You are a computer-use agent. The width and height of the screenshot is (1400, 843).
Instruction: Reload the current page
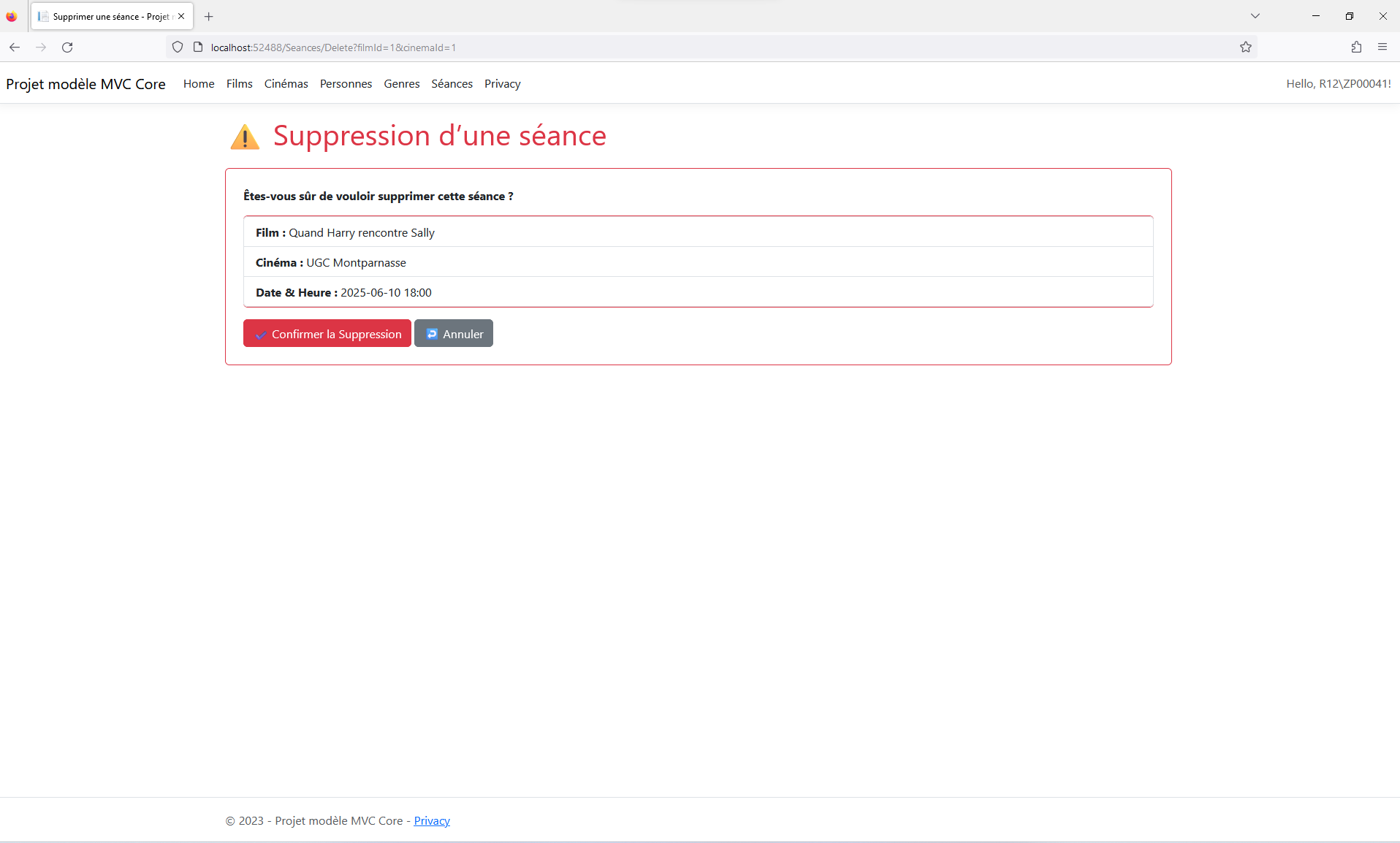coord(67,47)
